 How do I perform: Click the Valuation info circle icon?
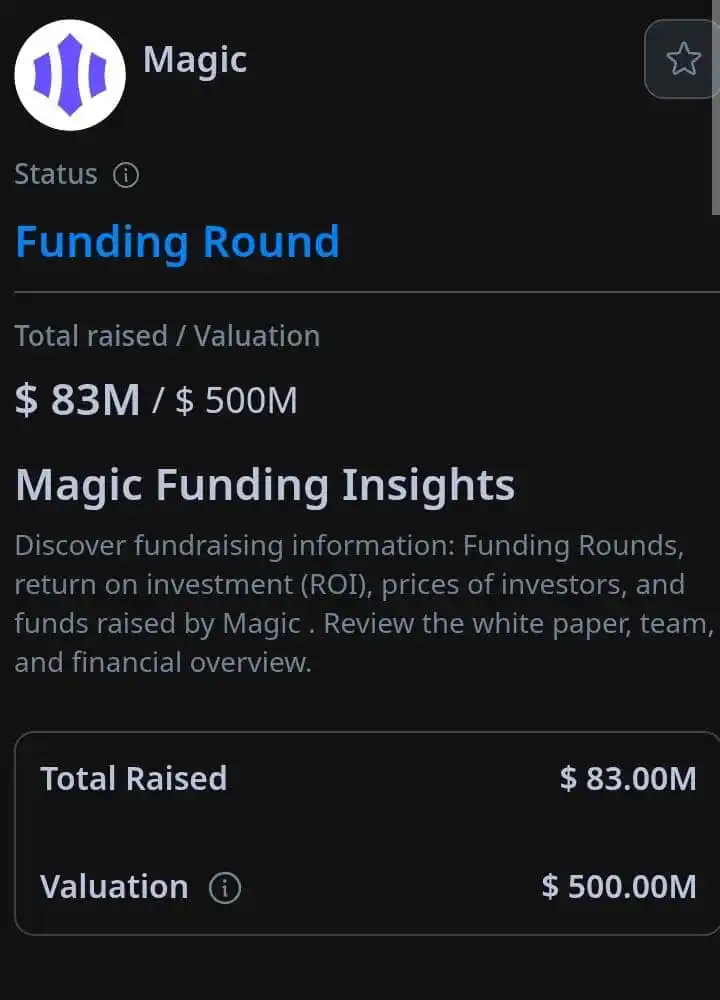(225, 888)
